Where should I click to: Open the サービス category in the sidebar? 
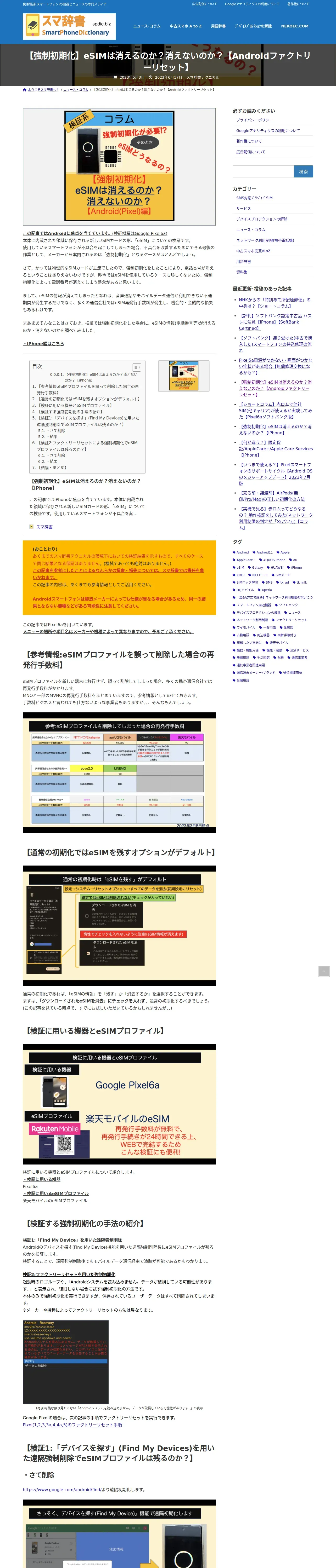(x=243, y=208)
